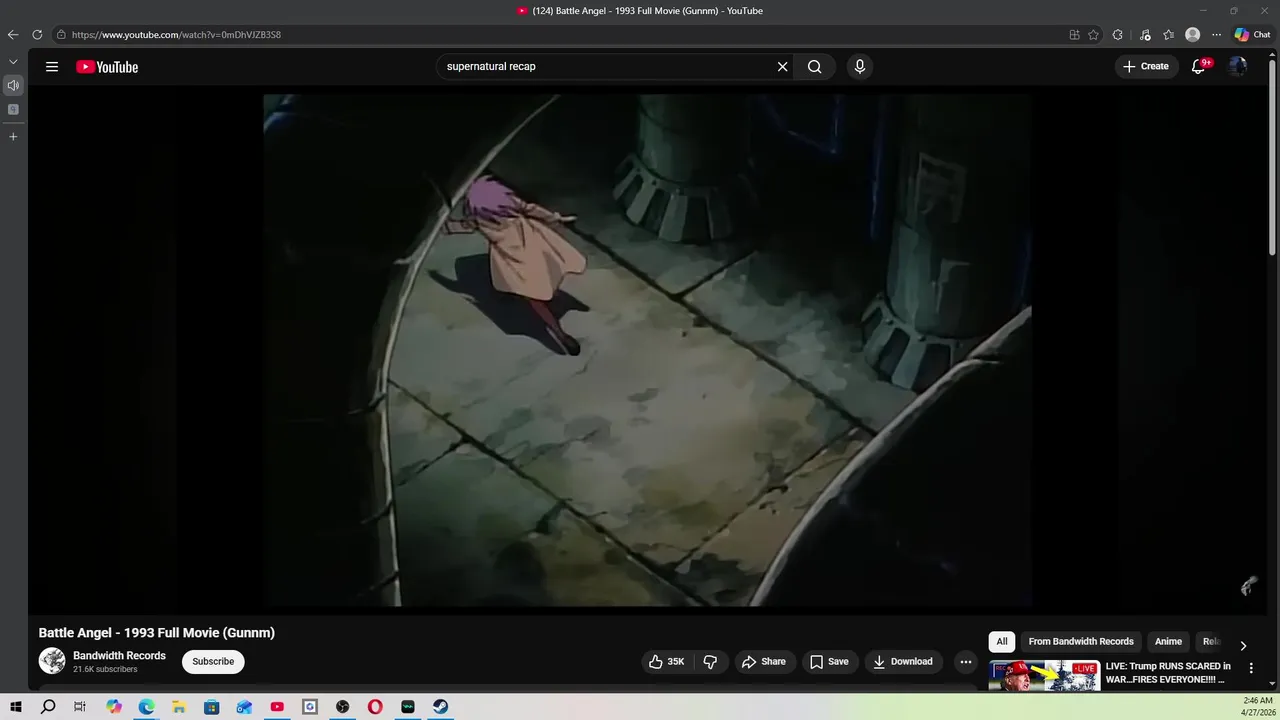The width and height of the screenshot is (1280, 720).
Task: Open Windows Start menu
Action: [x=16, y=707]
